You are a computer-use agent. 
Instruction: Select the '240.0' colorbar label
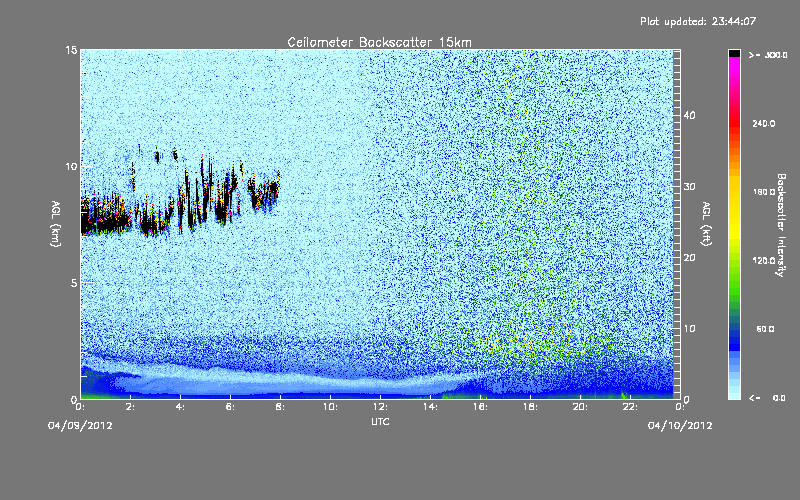pos(764,123)
